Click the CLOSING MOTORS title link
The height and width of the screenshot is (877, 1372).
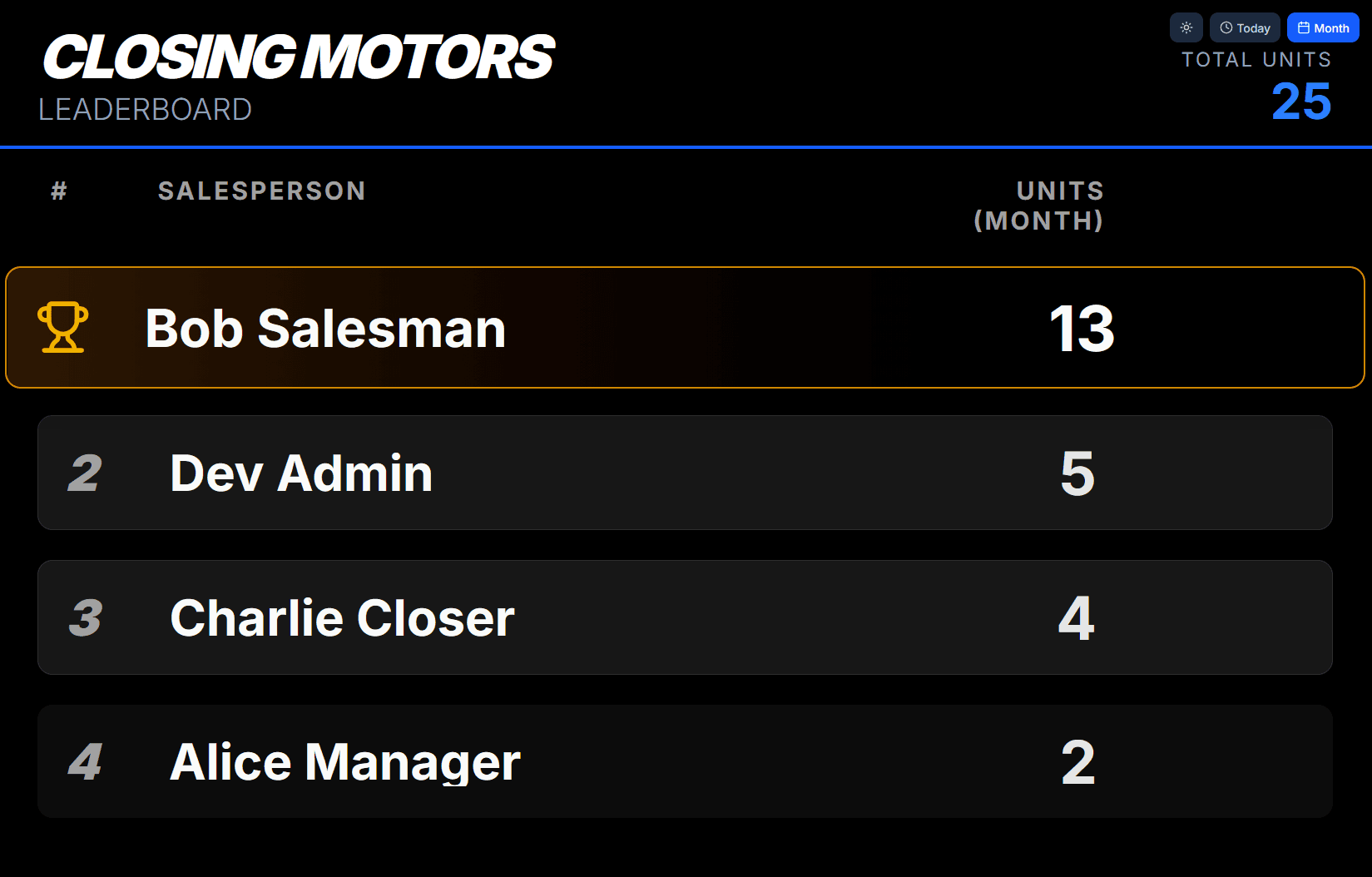300,54
